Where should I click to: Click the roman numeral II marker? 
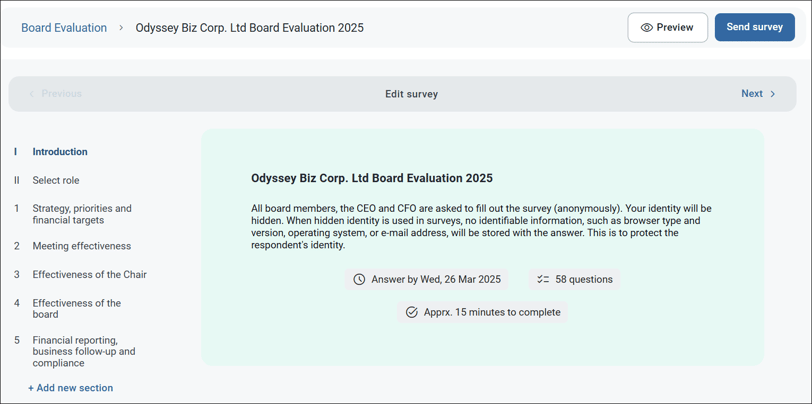pos(17,180)
